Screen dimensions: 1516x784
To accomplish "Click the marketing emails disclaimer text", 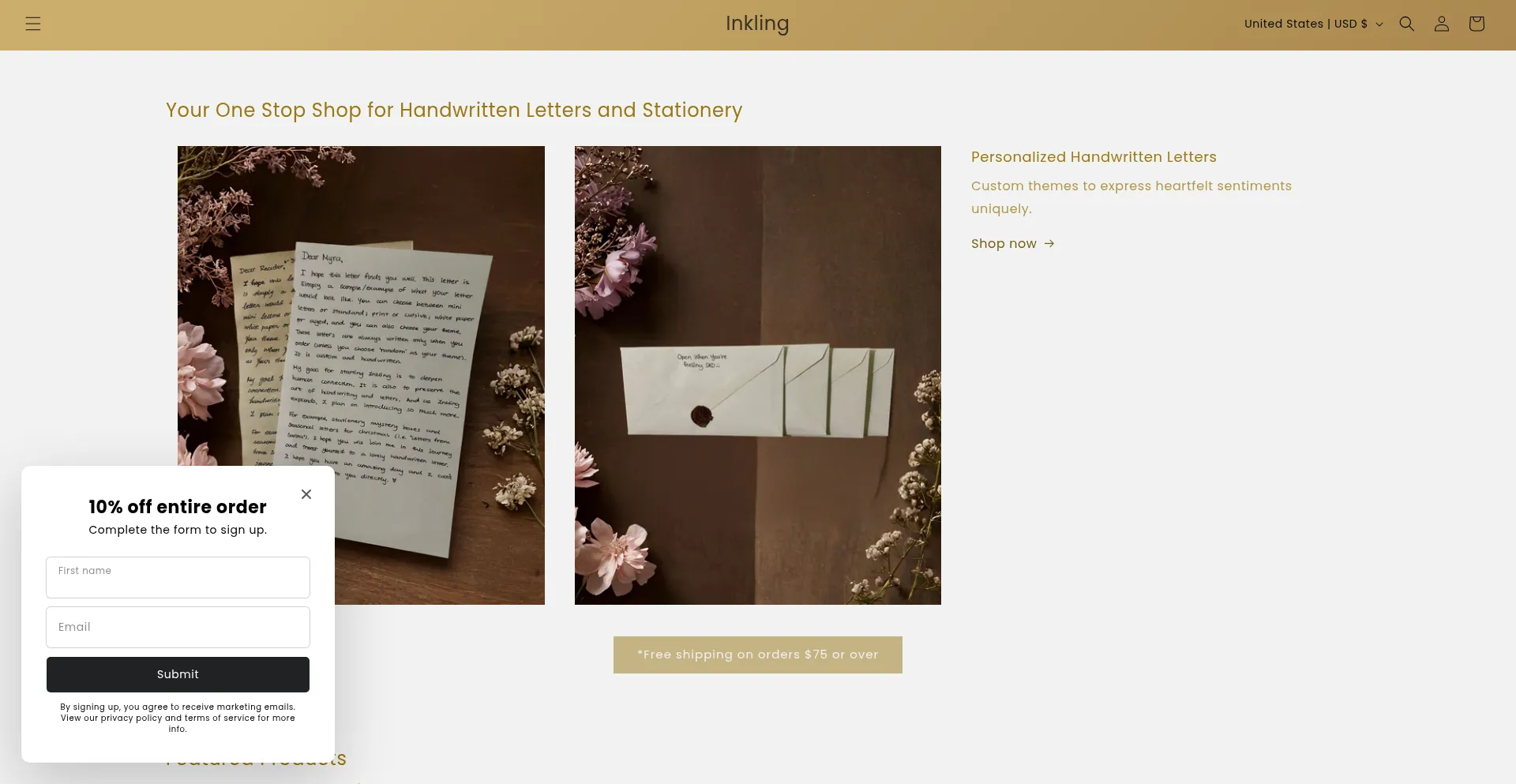I will (178, 718).
